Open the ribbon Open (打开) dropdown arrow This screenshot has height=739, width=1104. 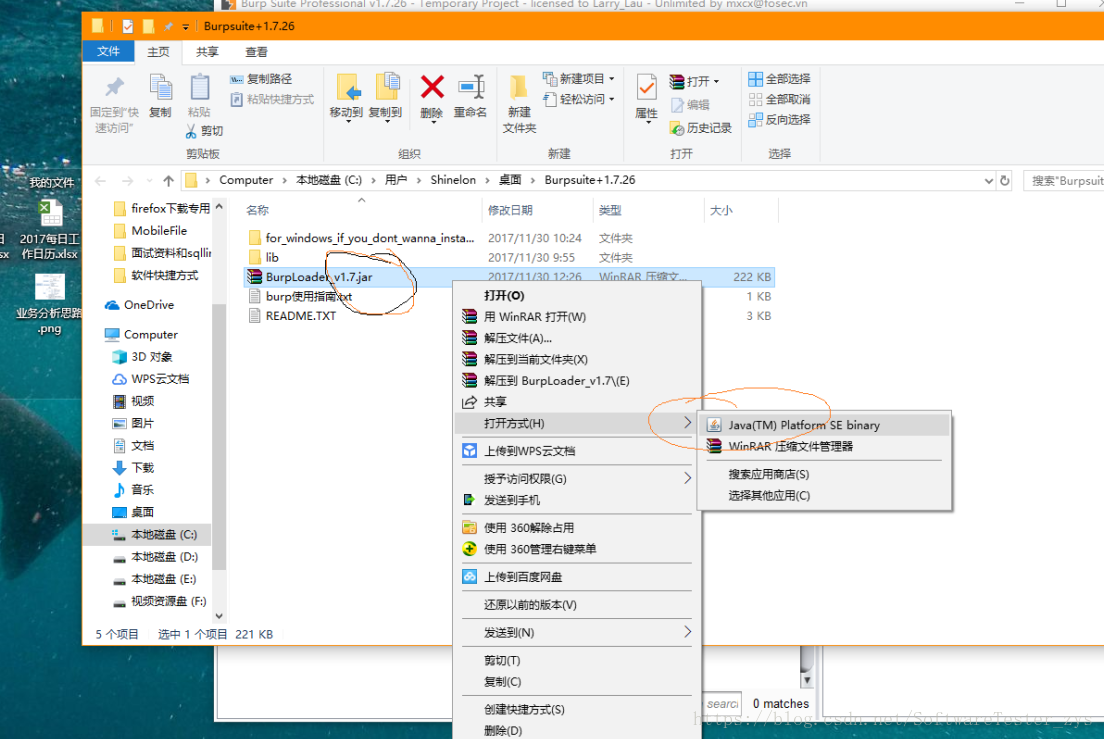pos(717,82)
